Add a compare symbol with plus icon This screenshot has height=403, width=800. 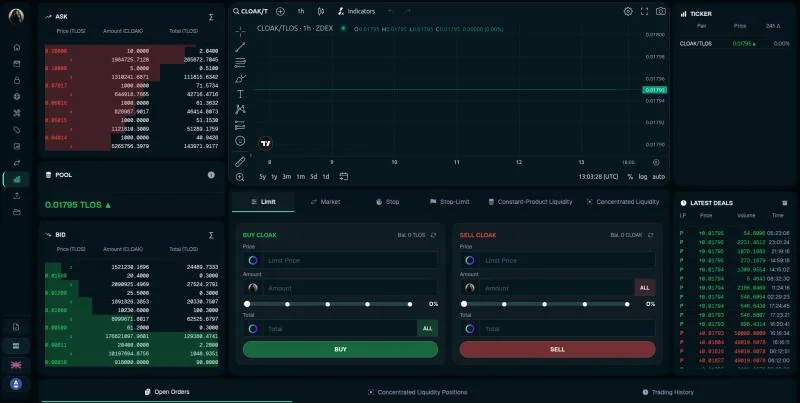click(x=280, y=11)
